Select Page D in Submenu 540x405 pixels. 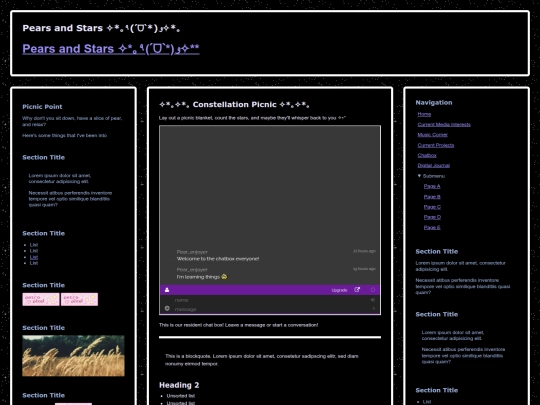coord(432,217)
